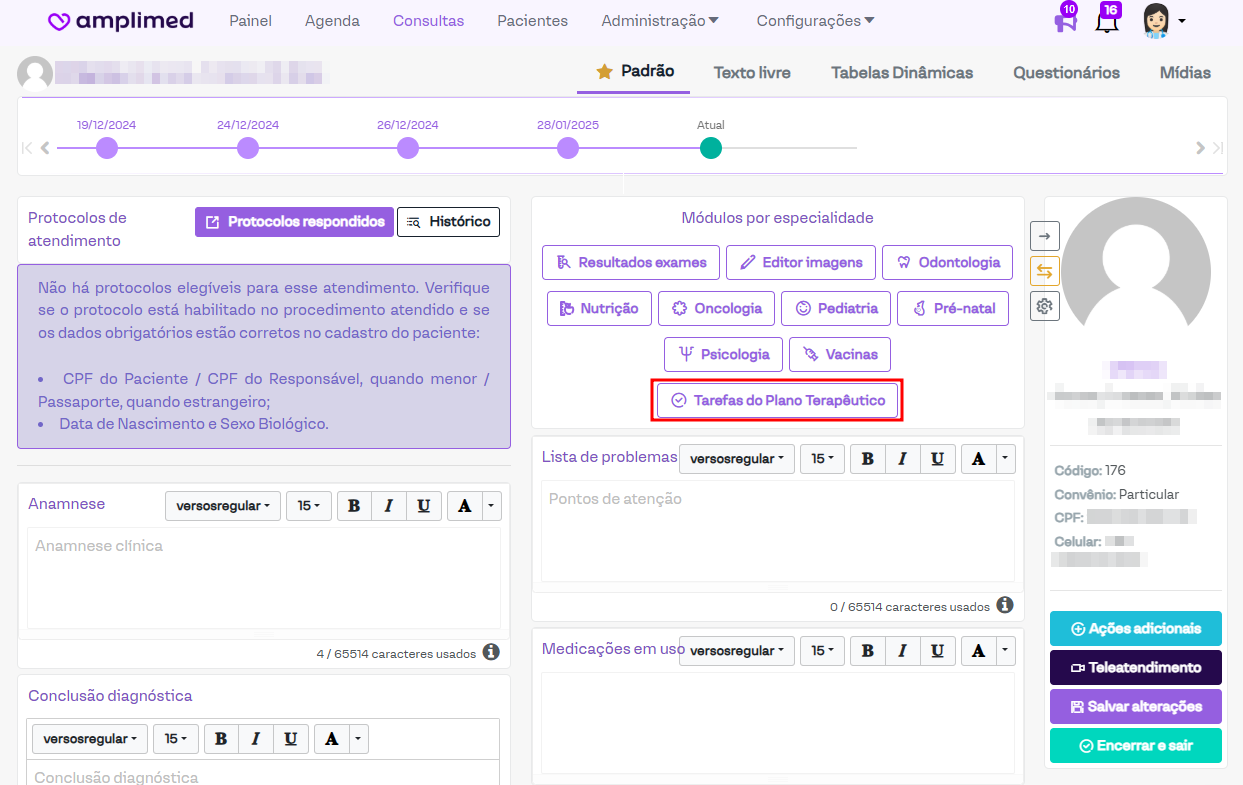
Task: Toggle underline in Medicações em uso editor
Action: tap(937, 650)
